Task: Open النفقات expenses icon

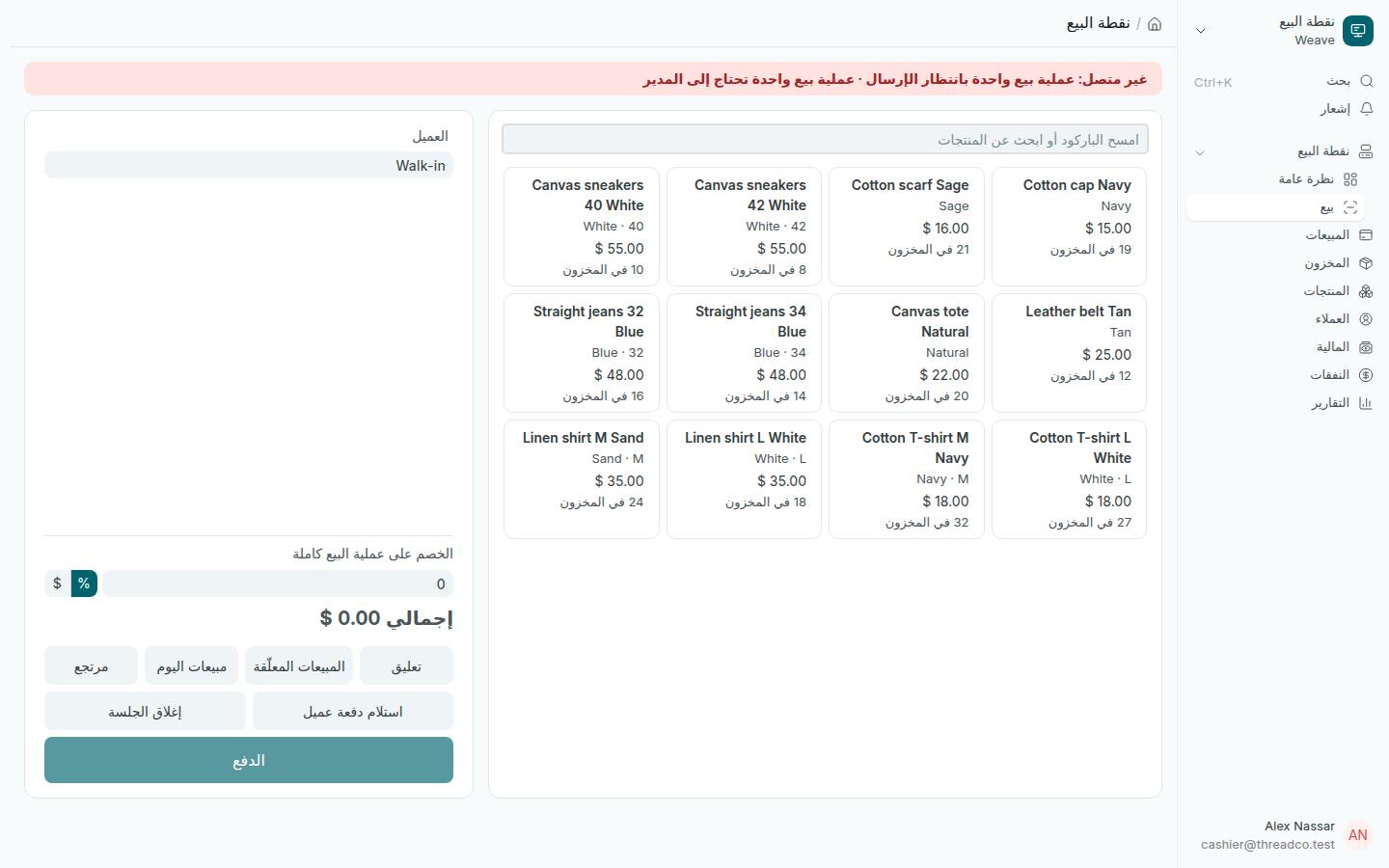Action: pos(1366,375)
